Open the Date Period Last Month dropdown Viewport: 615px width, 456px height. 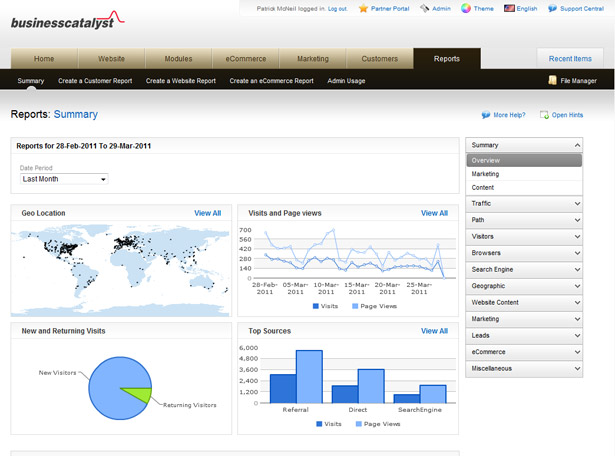tap(64, 179)
